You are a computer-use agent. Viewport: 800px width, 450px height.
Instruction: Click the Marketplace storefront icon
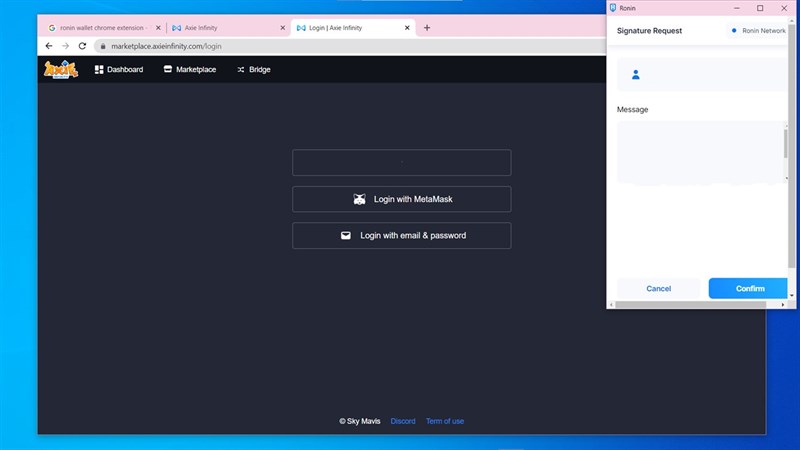click(x=167, y=69)
